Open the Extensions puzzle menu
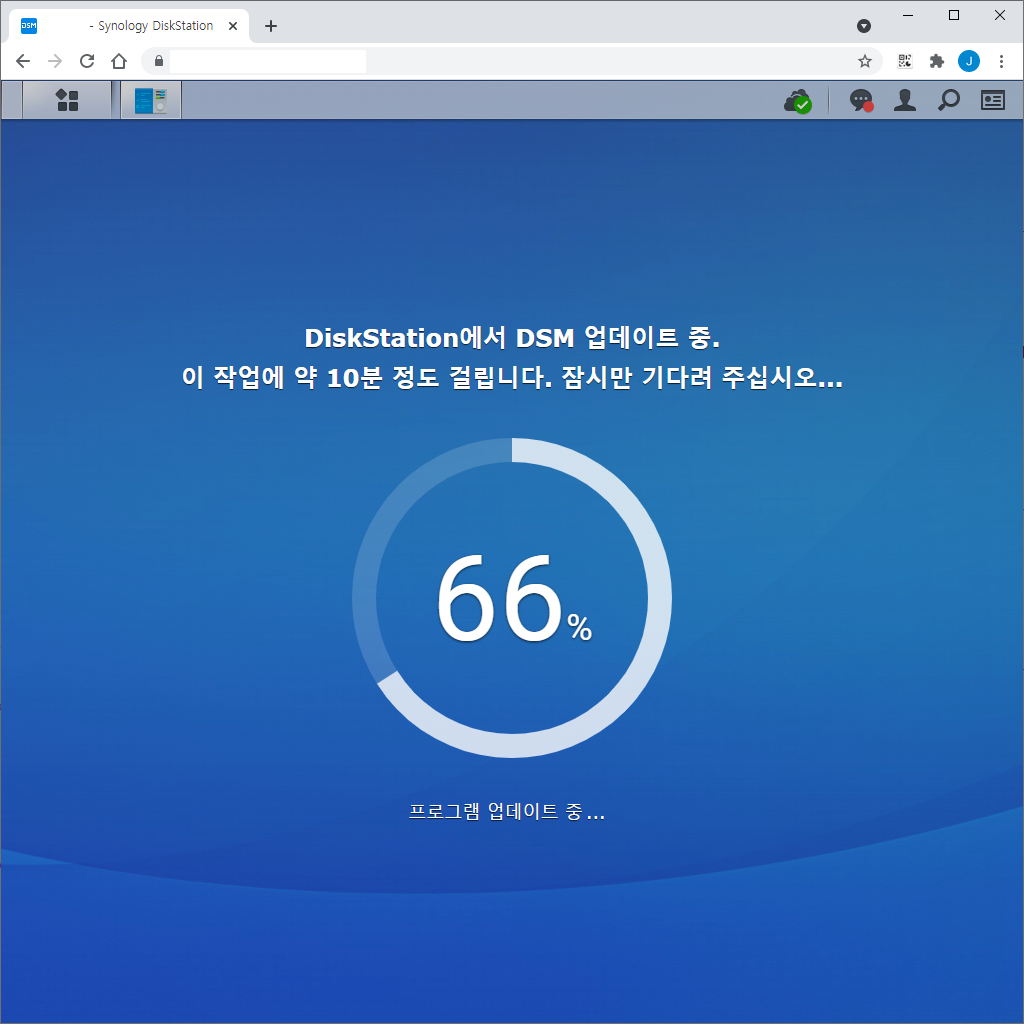Viewport: 1024px width, 1024px height. pyautogui.click(x=937, y=61)
